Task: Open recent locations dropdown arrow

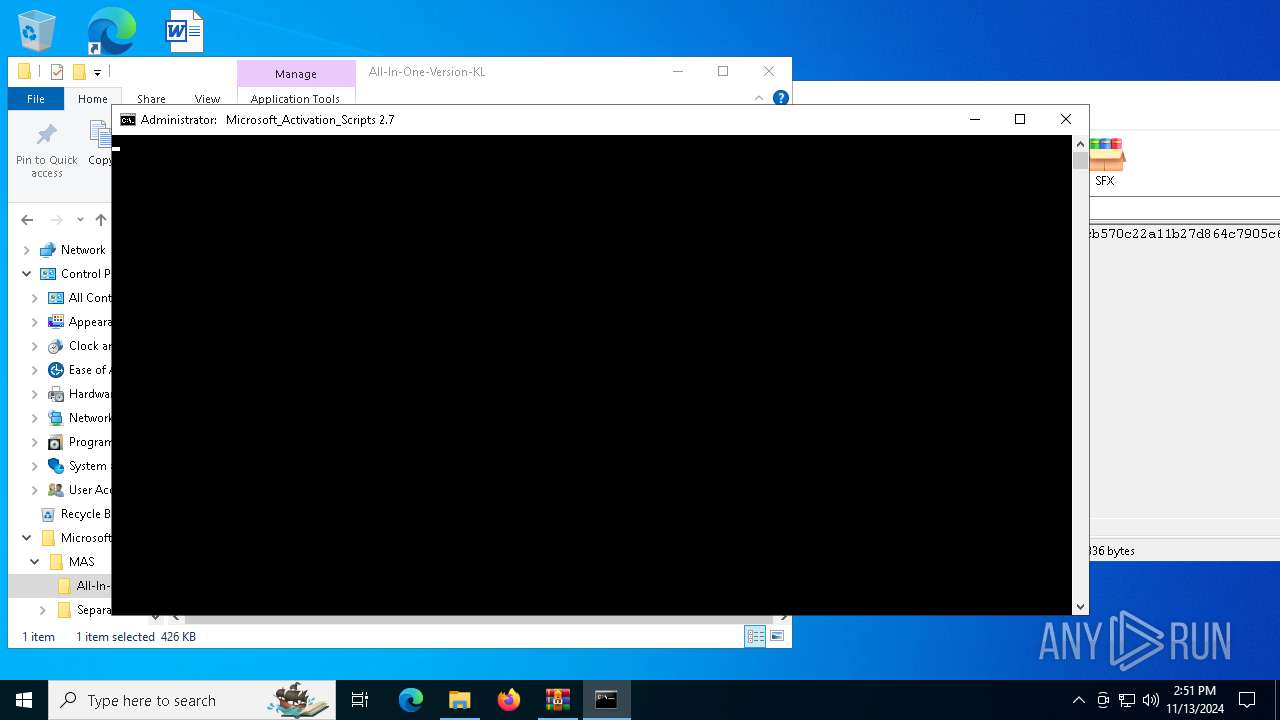Action: point(80,220)
